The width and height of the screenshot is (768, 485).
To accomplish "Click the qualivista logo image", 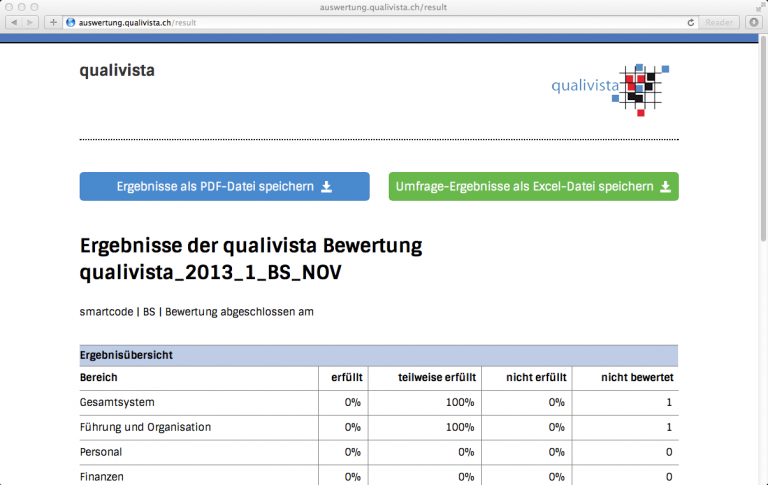I will click(610, 90).
